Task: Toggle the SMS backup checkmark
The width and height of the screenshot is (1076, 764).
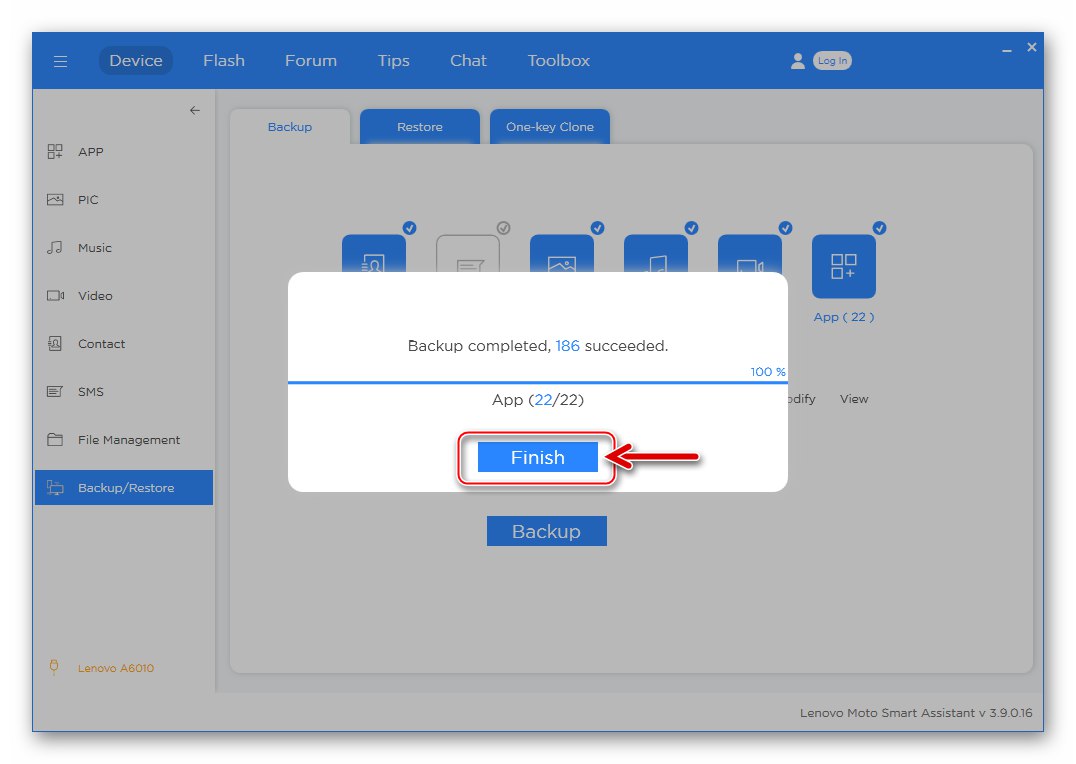Action: tap(504, 228)
